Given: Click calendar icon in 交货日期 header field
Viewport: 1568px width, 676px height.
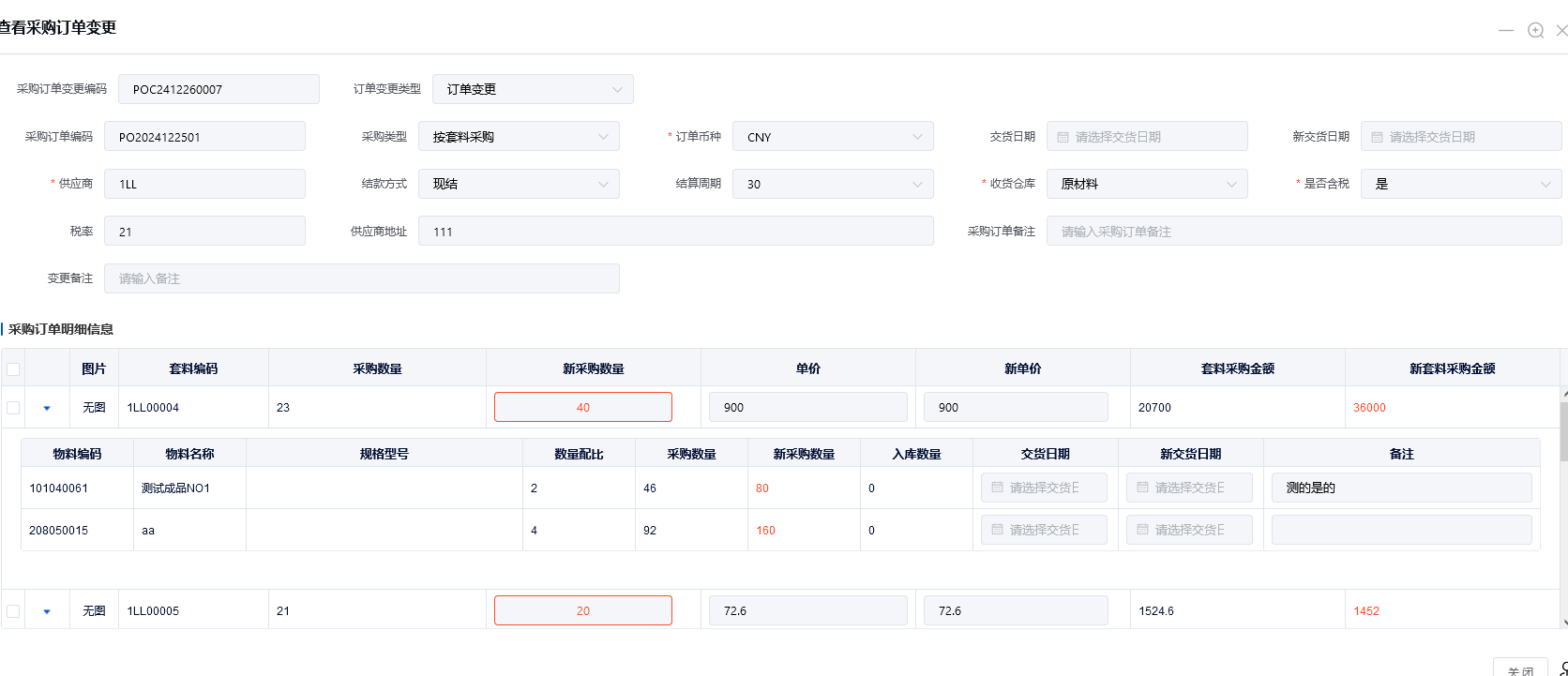Looking at the screenshot, I should (1063, 137).
